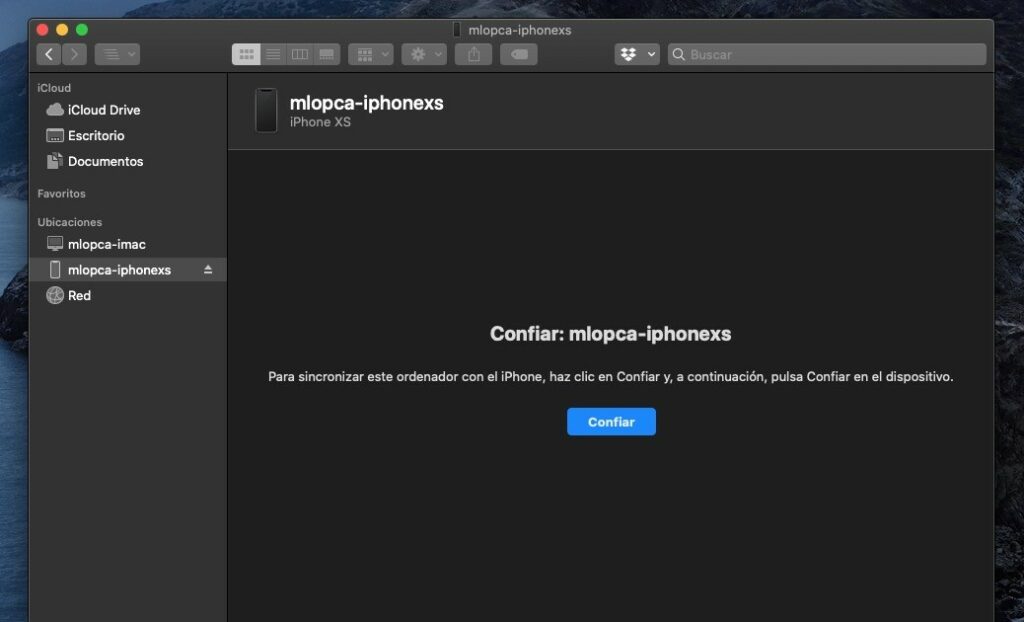Switch to list view

274,54
